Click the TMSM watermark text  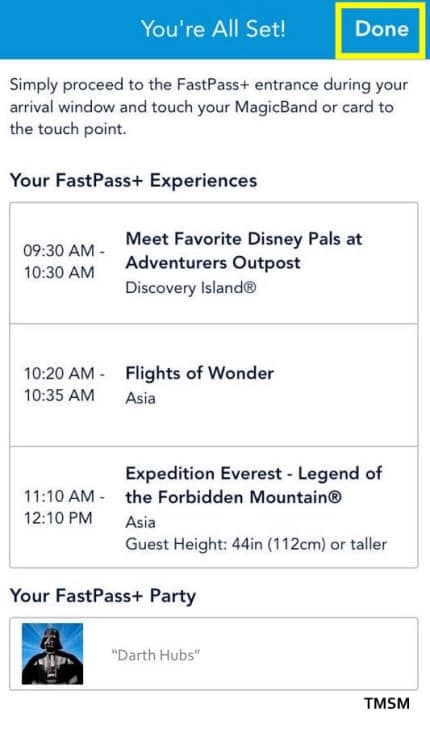tap(387, 703)
